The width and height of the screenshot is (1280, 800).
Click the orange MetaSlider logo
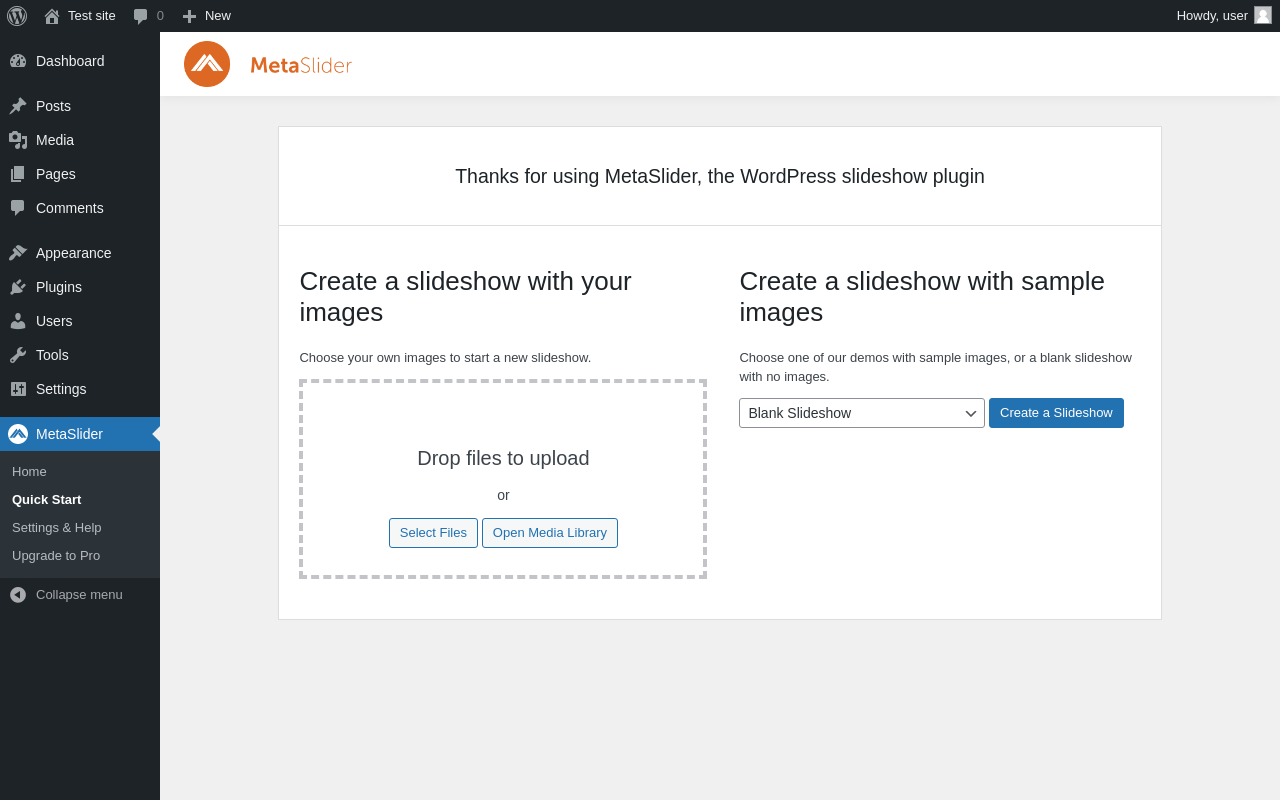[207, 64]
